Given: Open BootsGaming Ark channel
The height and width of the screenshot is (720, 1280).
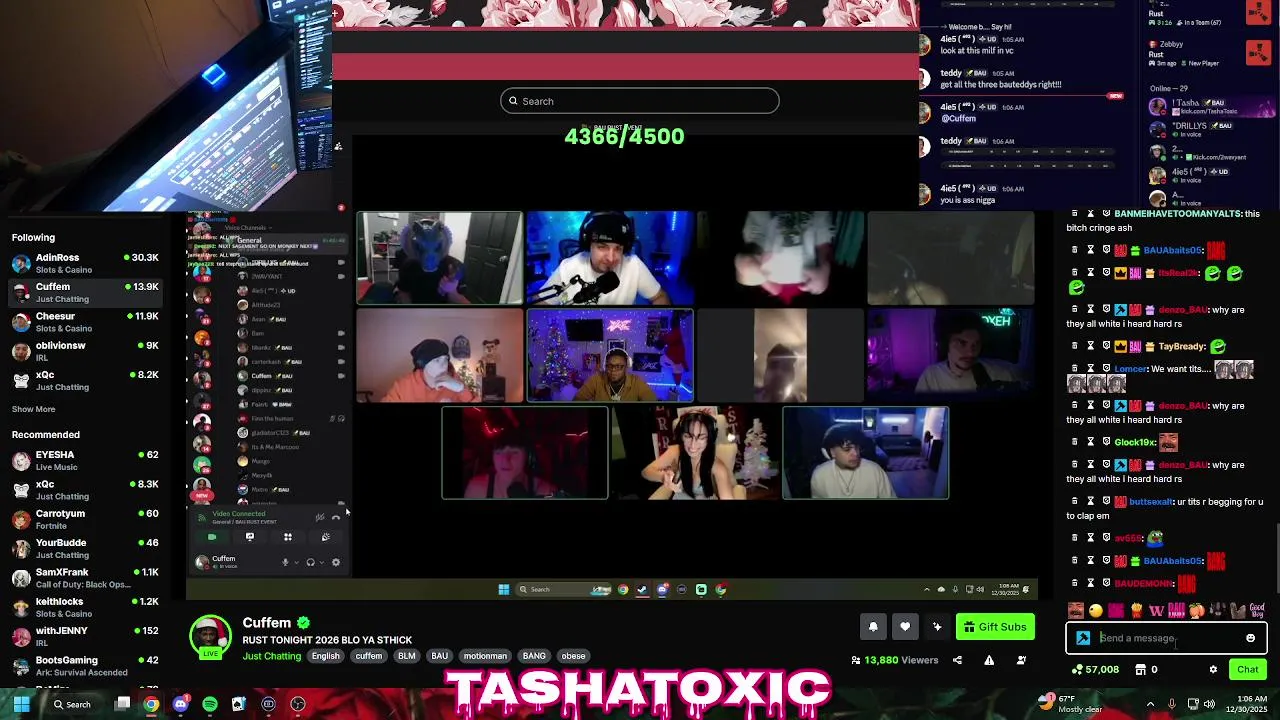Looking at the screenshot, I should [x=85, y=666].
